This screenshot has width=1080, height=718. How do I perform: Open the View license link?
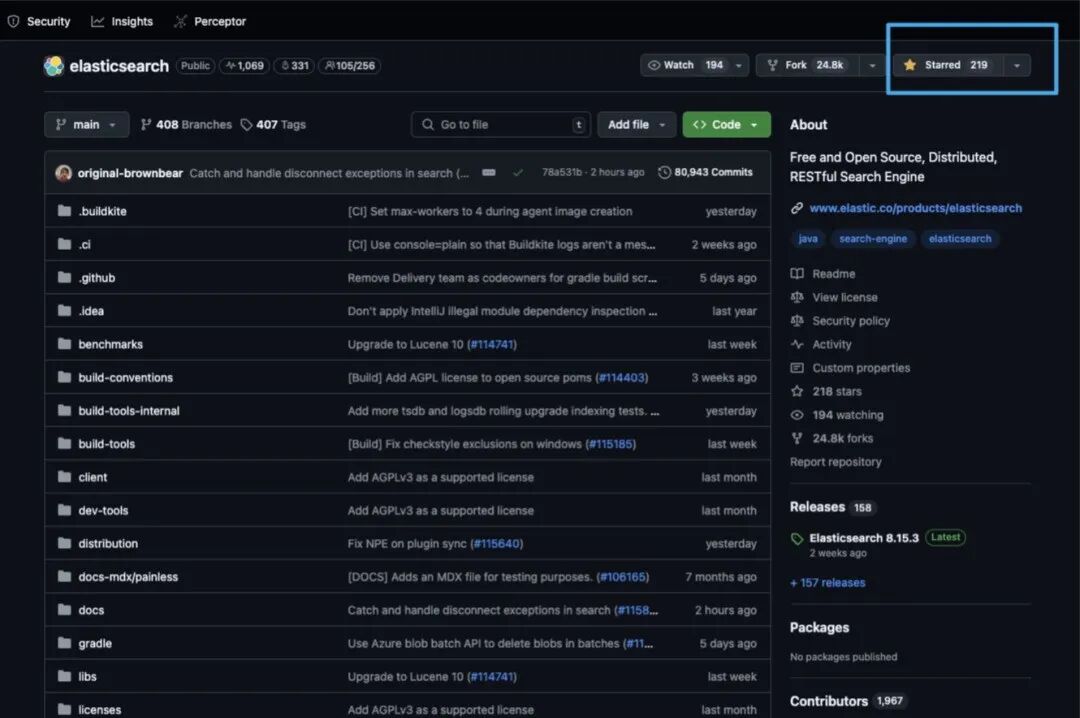point(834,298)
